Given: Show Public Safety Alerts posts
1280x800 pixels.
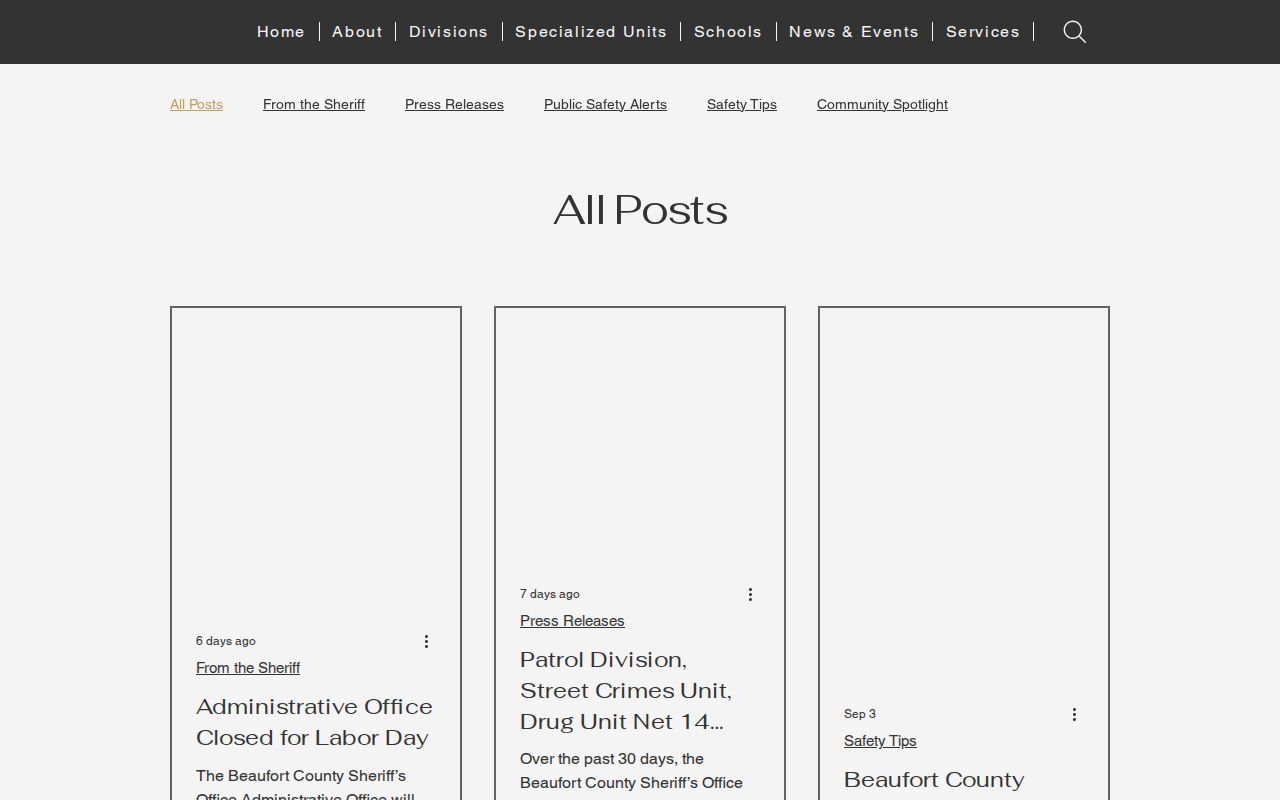Looking at the screenshot, I should tap(605, 104).
